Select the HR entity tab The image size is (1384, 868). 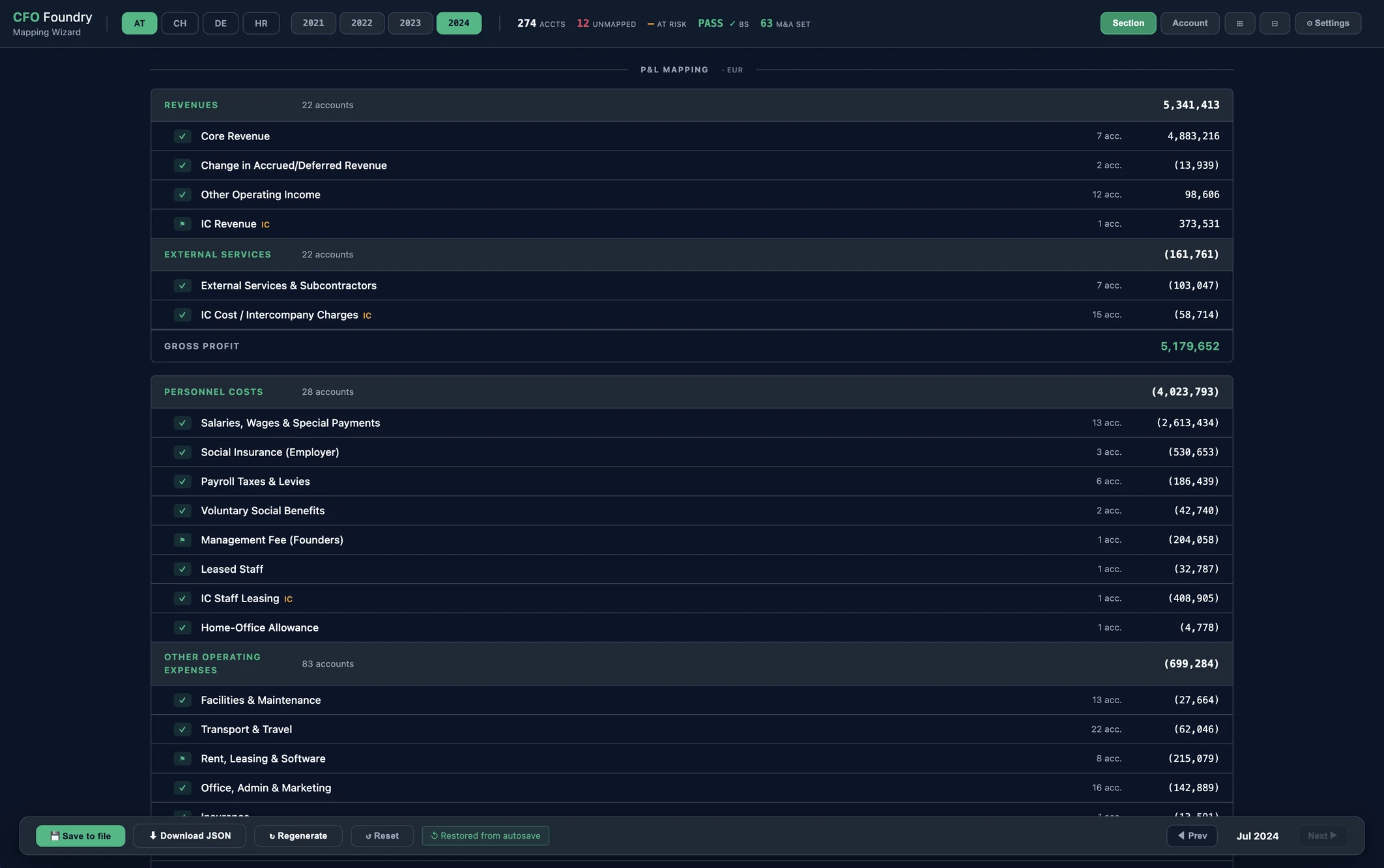click(261, 23)
